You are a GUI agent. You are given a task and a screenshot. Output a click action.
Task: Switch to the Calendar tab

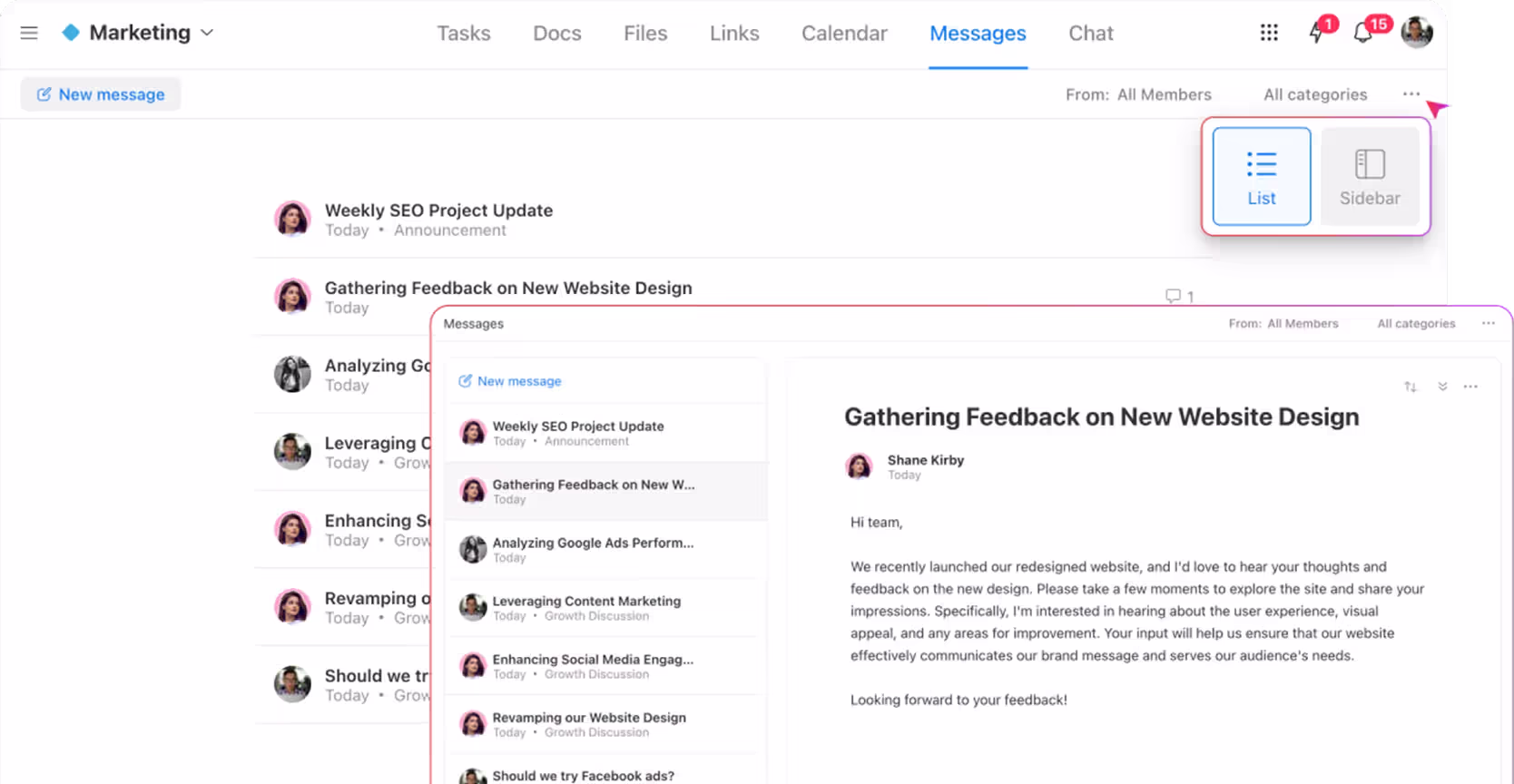[844, 34]
